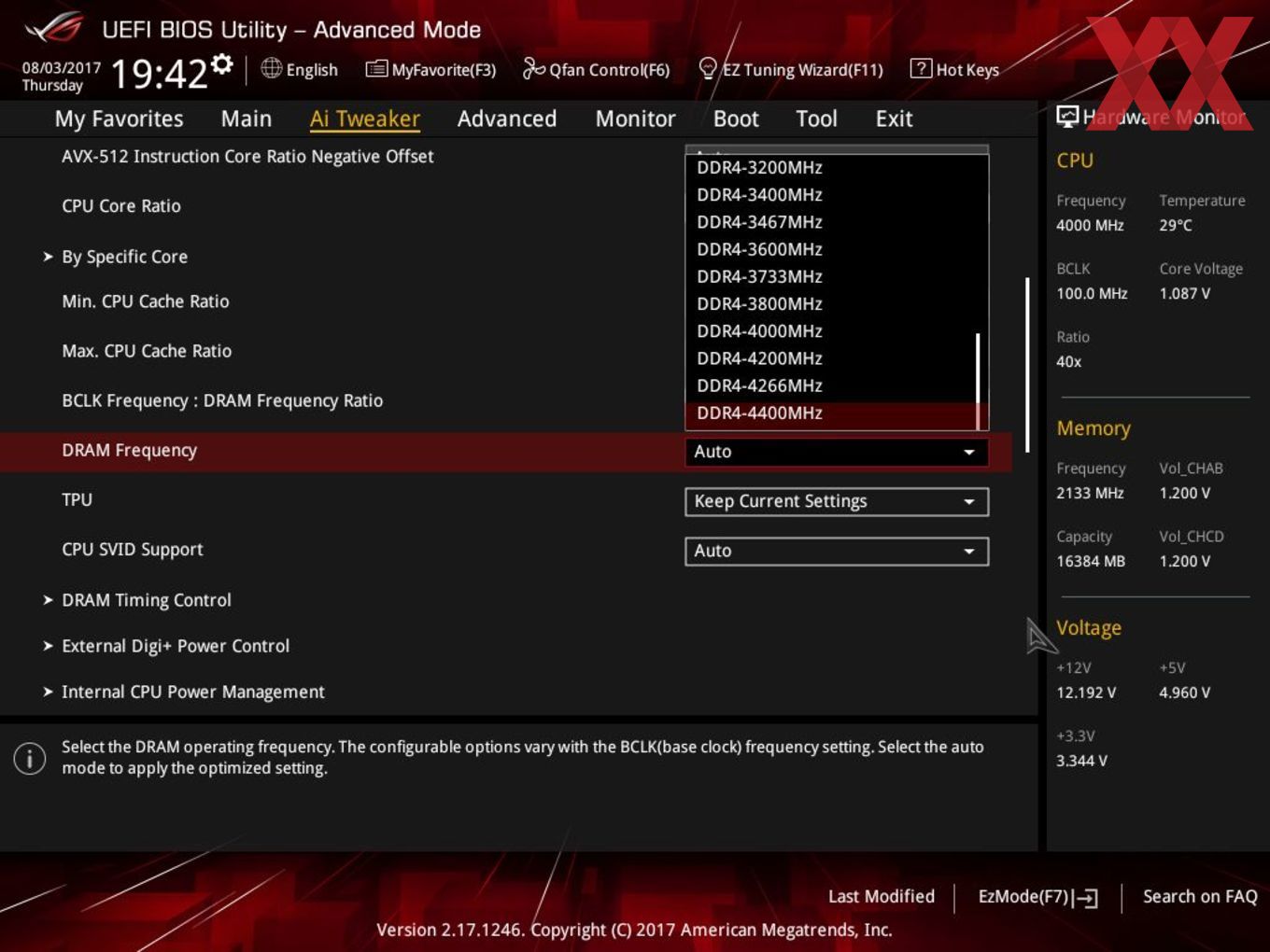Image resolution: width=1270 pixels, height=952 pixels.
Task: Switch to Main tab
Action: [247, 119]
